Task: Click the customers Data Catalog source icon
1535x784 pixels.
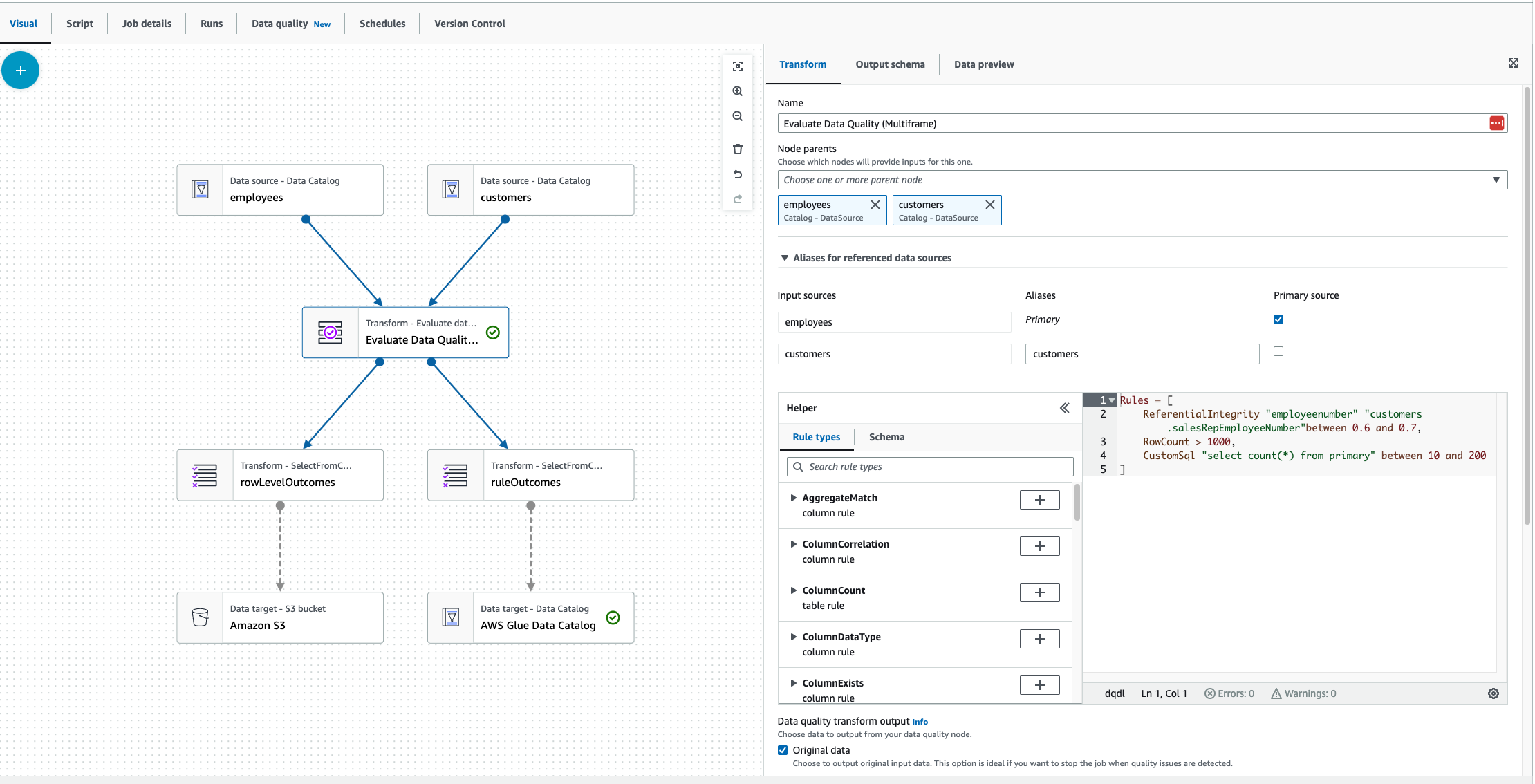Action: (451, 190)
